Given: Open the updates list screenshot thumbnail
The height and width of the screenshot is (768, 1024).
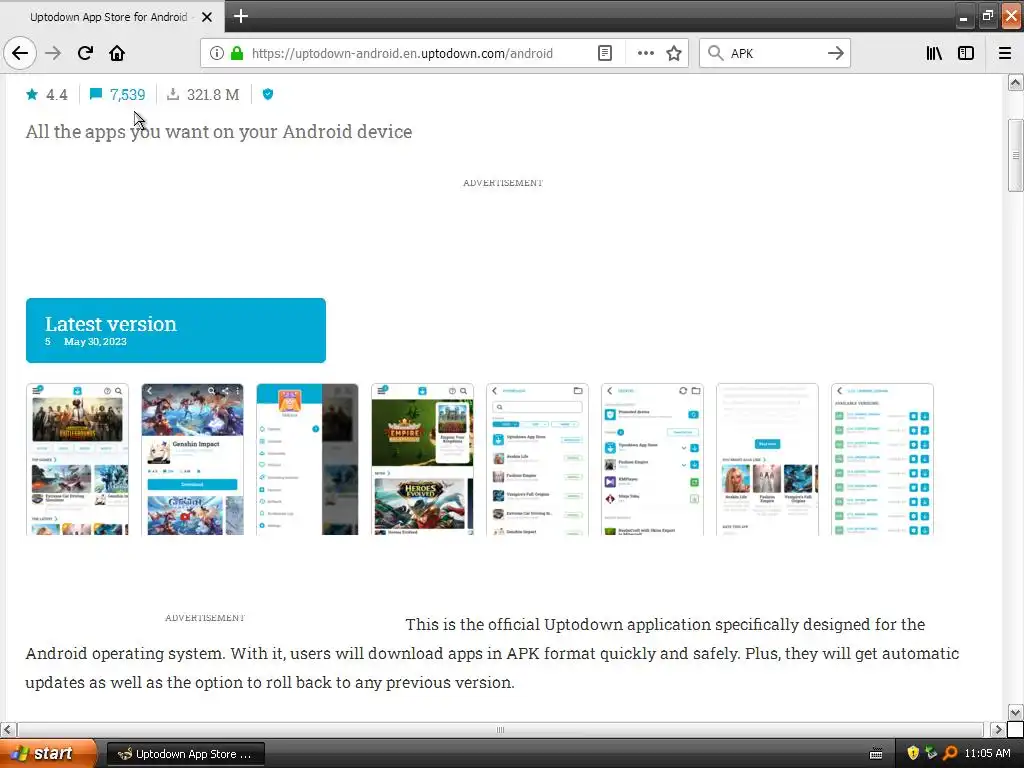Looking at the screenshot, I should (x=652, y=459).
